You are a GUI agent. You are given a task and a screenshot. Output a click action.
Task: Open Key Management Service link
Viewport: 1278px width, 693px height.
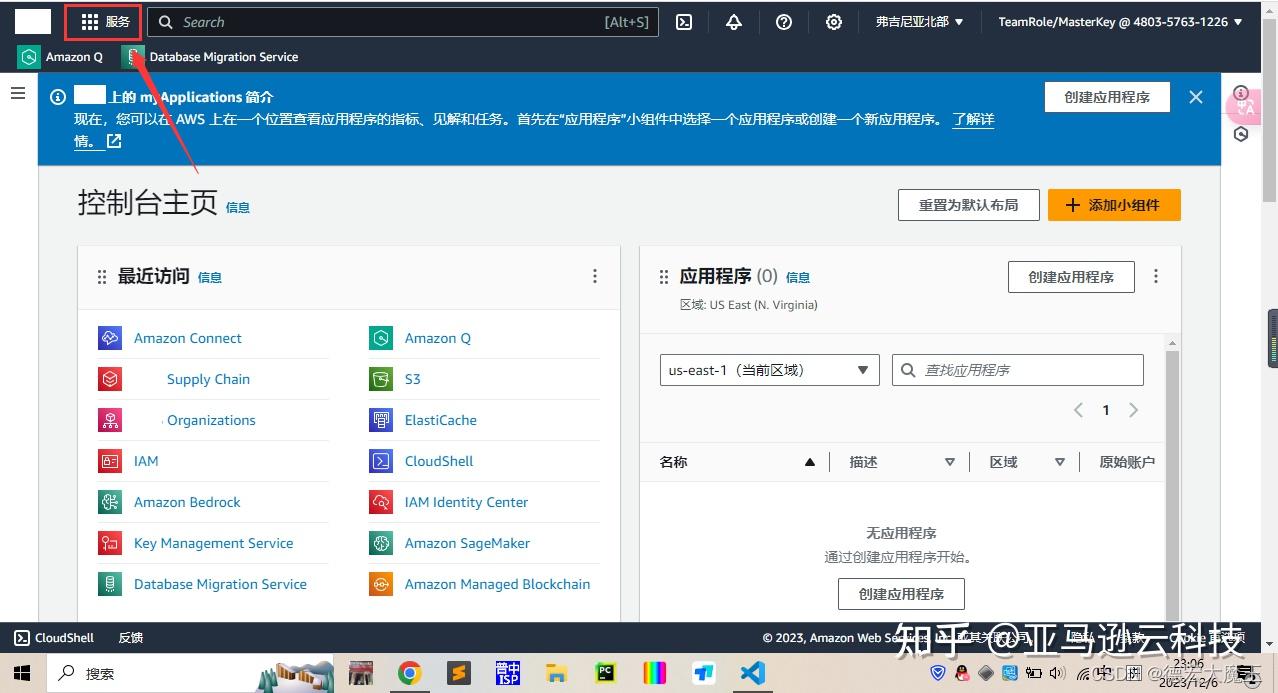pyautogui.click(x=214, y=543)
